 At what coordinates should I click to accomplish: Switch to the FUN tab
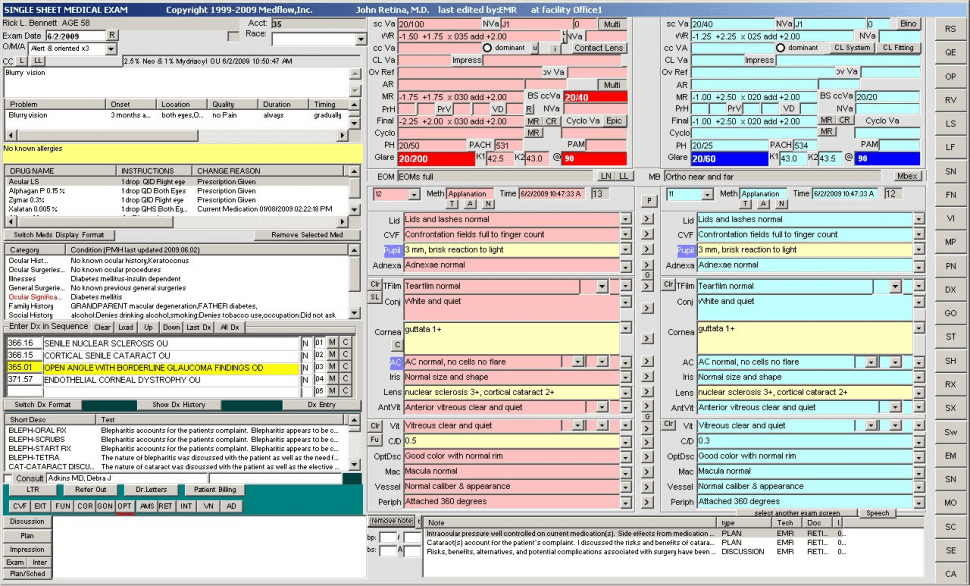point(62,506)
